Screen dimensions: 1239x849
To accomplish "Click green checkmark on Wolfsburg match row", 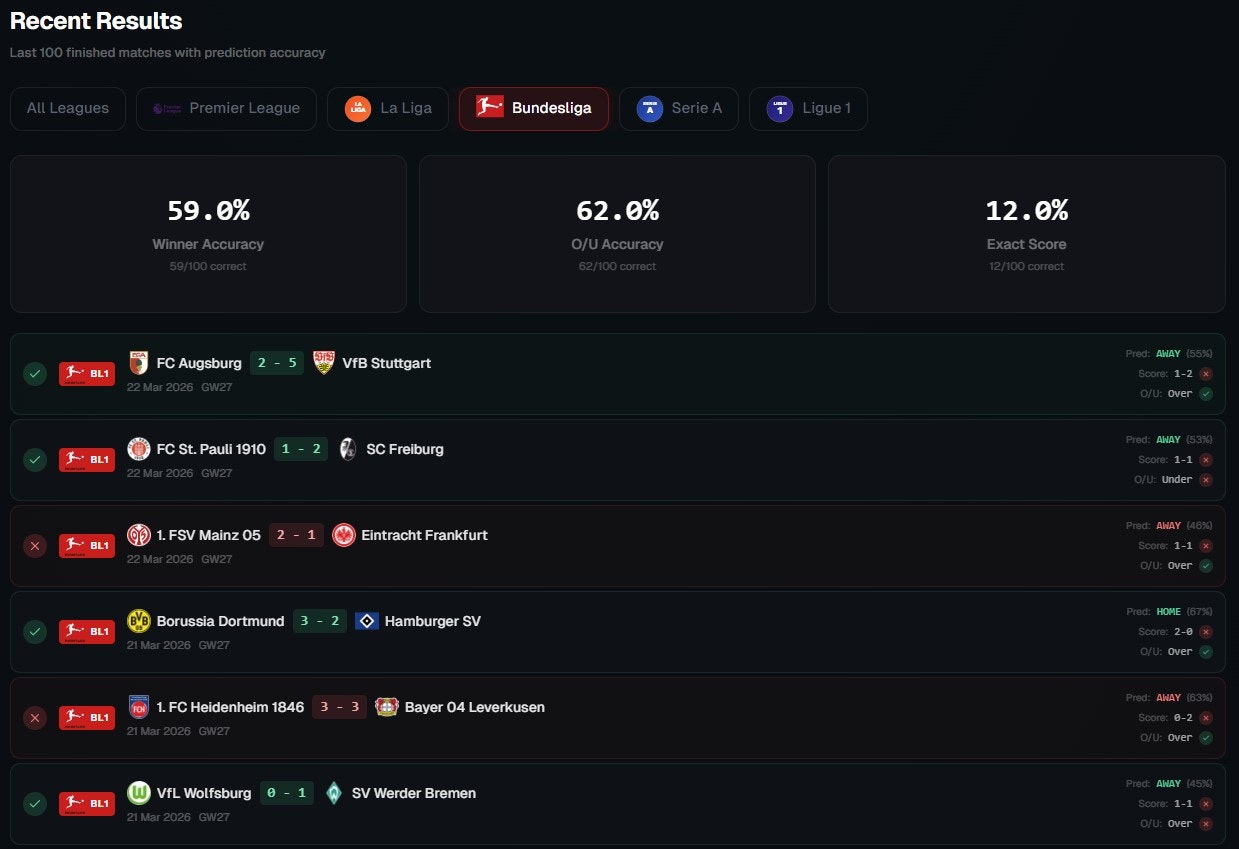I will 35,804.
